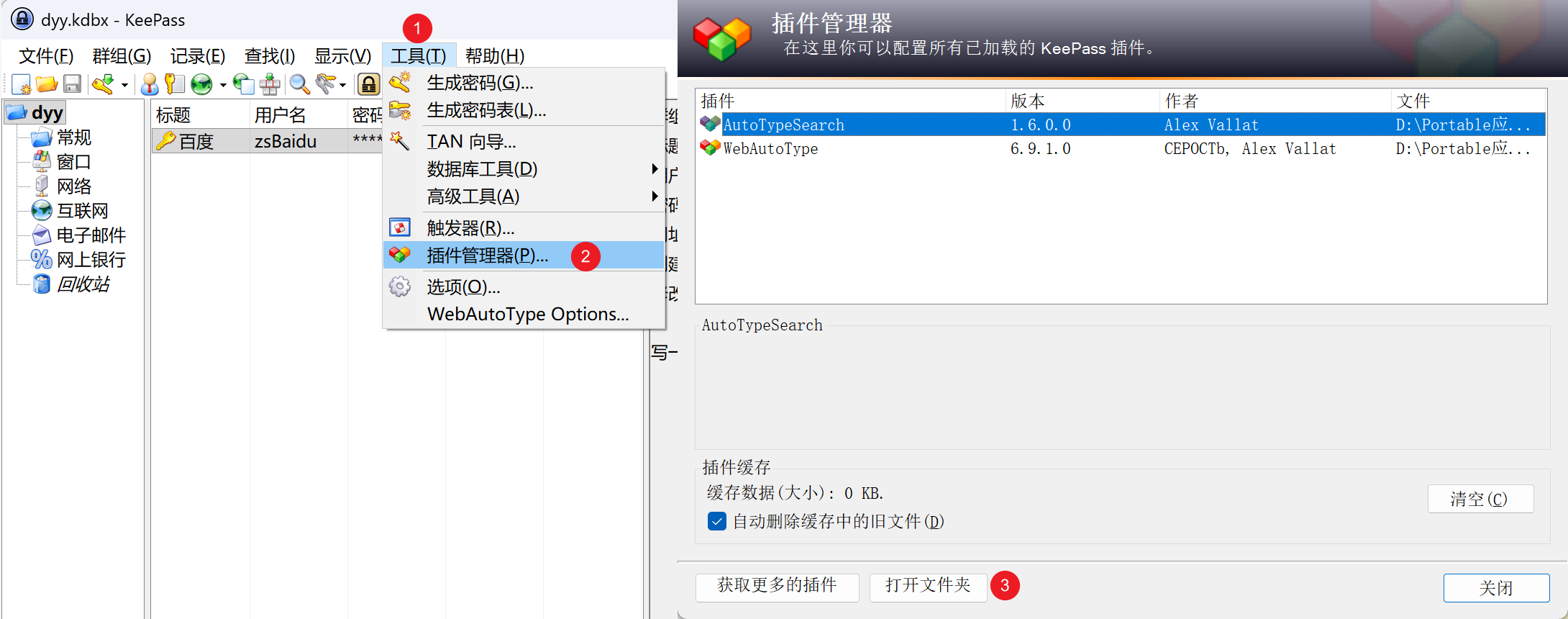Click the Windows icon beside 窗口
The width and height of the screenshot is (1568, 619).
[x=42, y=161]
